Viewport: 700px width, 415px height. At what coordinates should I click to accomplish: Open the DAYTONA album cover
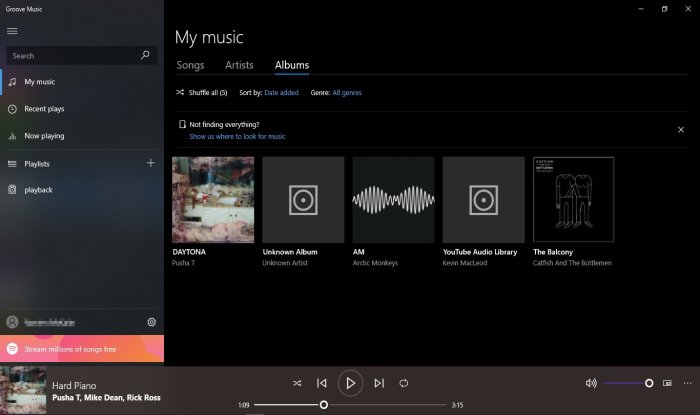213,199
